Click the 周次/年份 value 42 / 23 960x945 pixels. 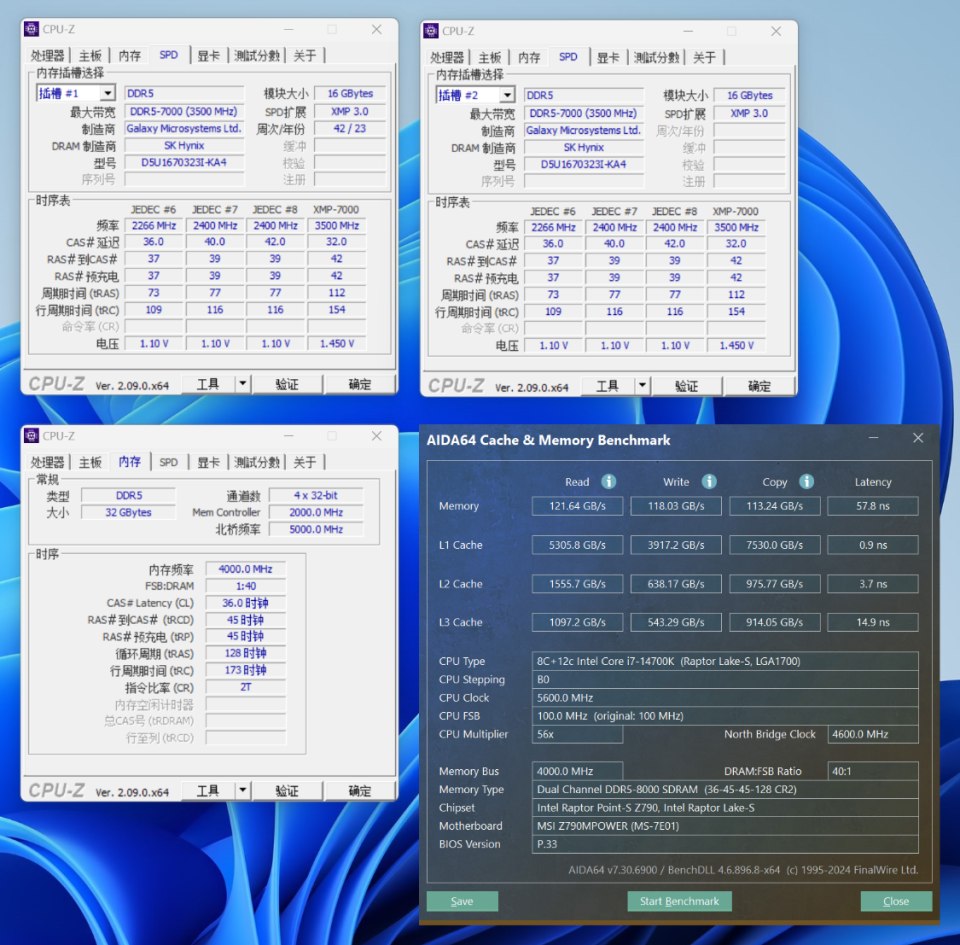pyautogui.click(x=350, y=129)
